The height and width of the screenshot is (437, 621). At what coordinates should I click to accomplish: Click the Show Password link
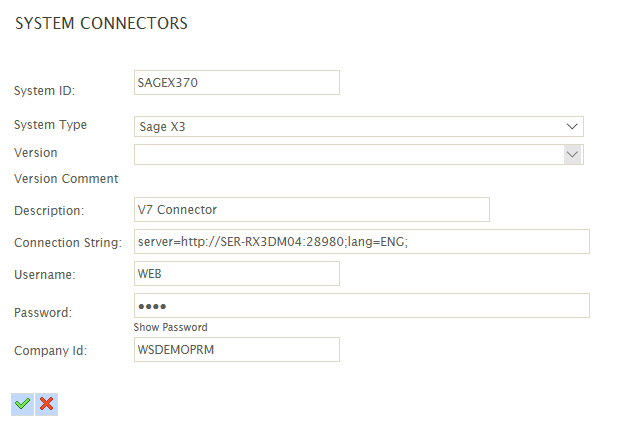point(170,327)
